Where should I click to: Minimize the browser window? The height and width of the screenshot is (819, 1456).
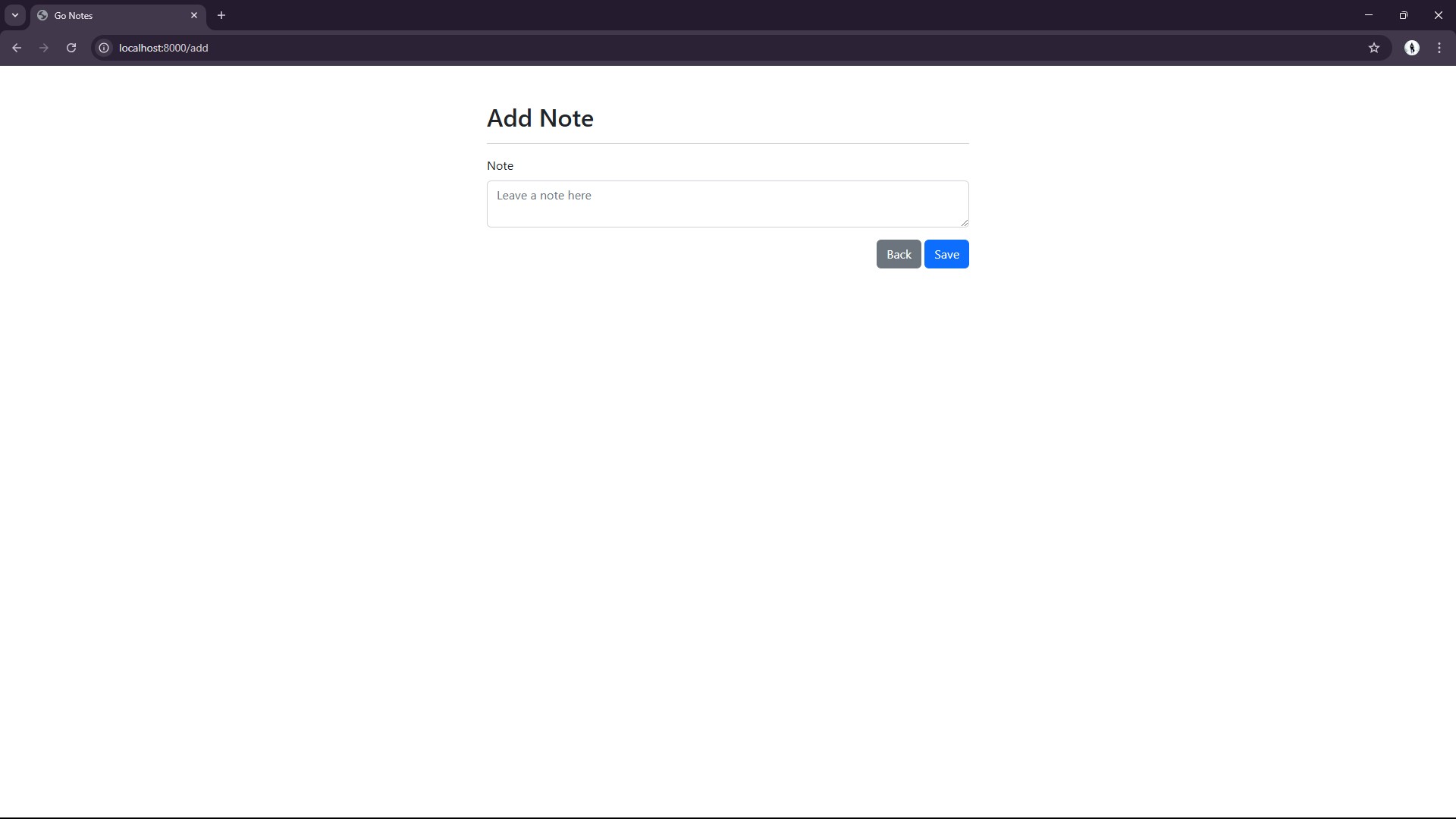1369,15
